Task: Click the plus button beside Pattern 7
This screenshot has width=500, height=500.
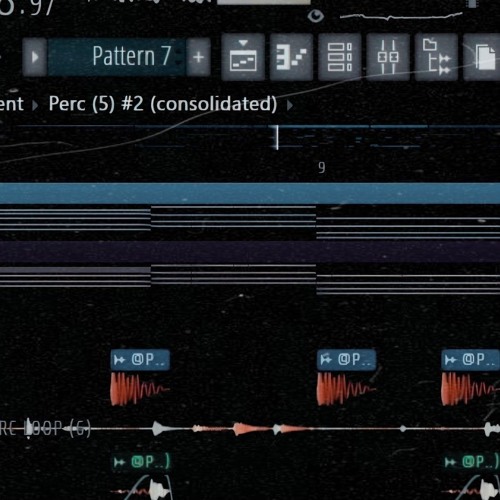Action: [x=198, y=57]
